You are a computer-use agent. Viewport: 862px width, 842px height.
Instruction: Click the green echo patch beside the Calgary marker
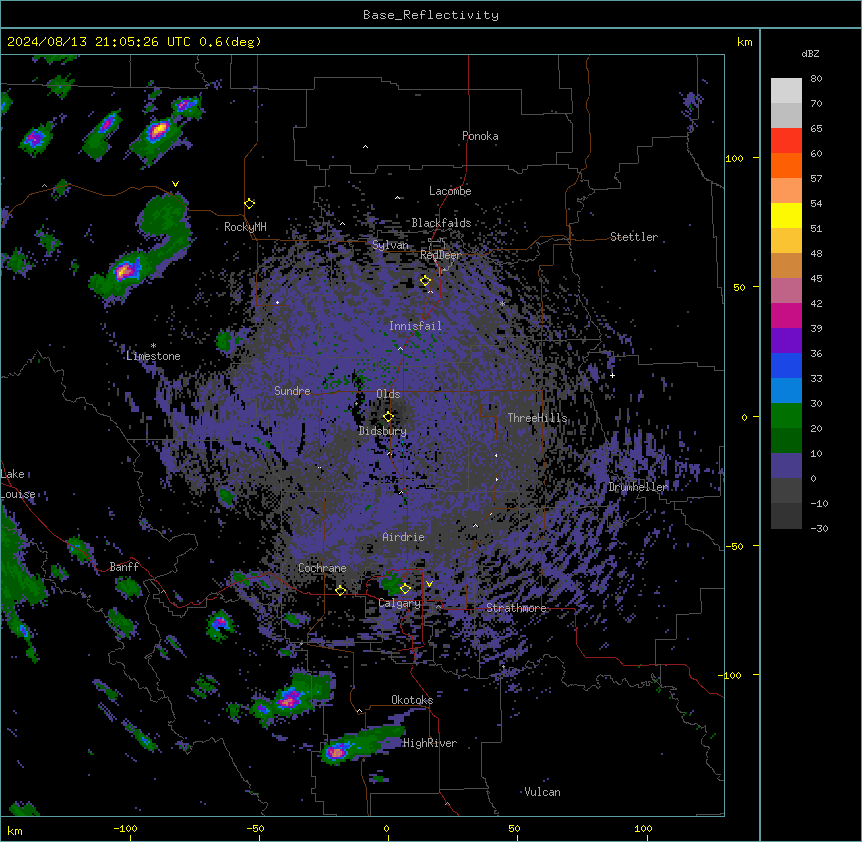point(391,583)
